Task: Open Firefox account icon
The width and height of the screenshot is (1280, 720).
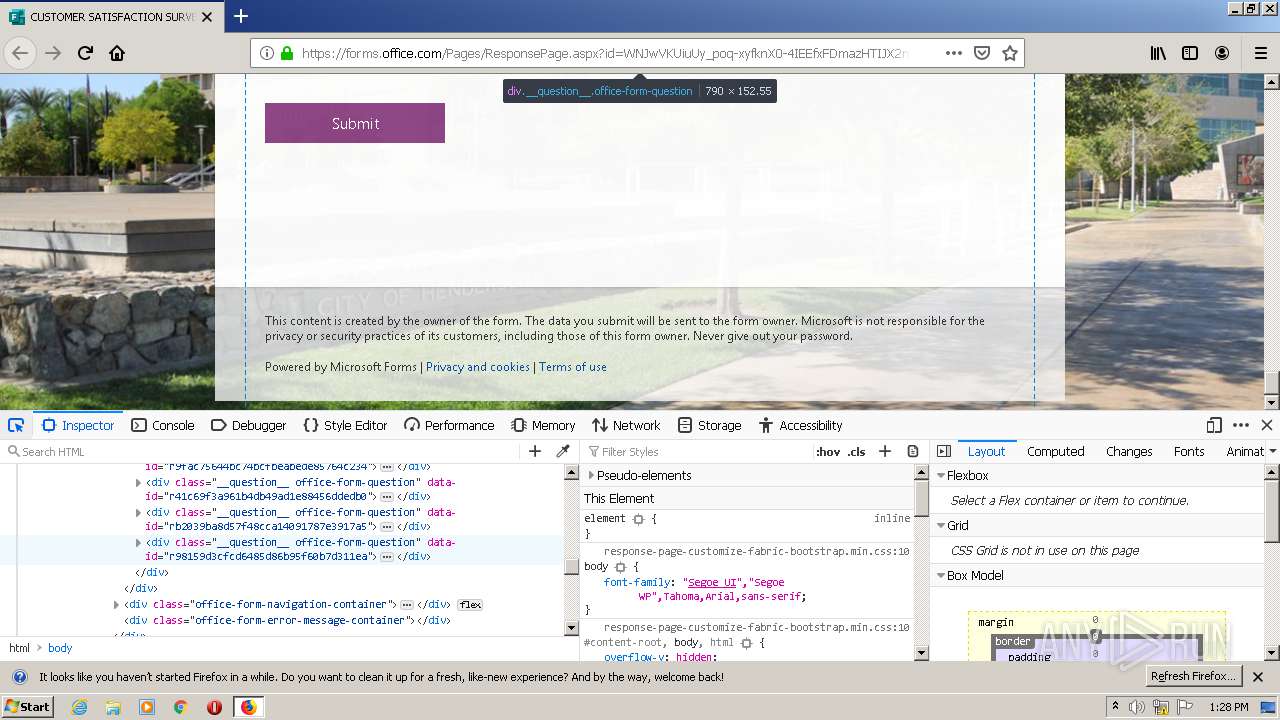Action: tap(1222, 53)
